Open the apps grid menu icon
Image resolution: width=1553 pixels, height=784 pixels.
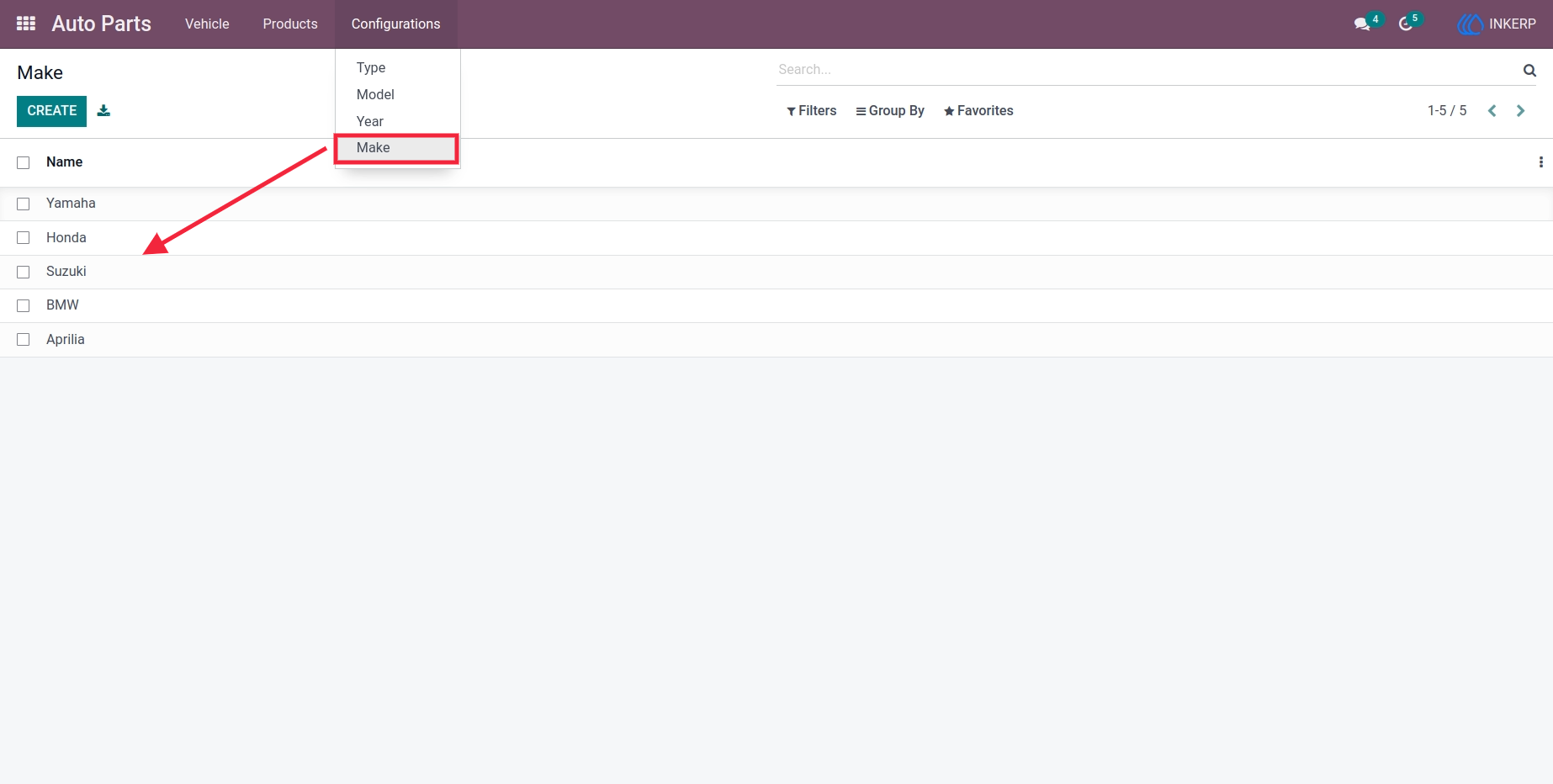click(x=26, y=24)
